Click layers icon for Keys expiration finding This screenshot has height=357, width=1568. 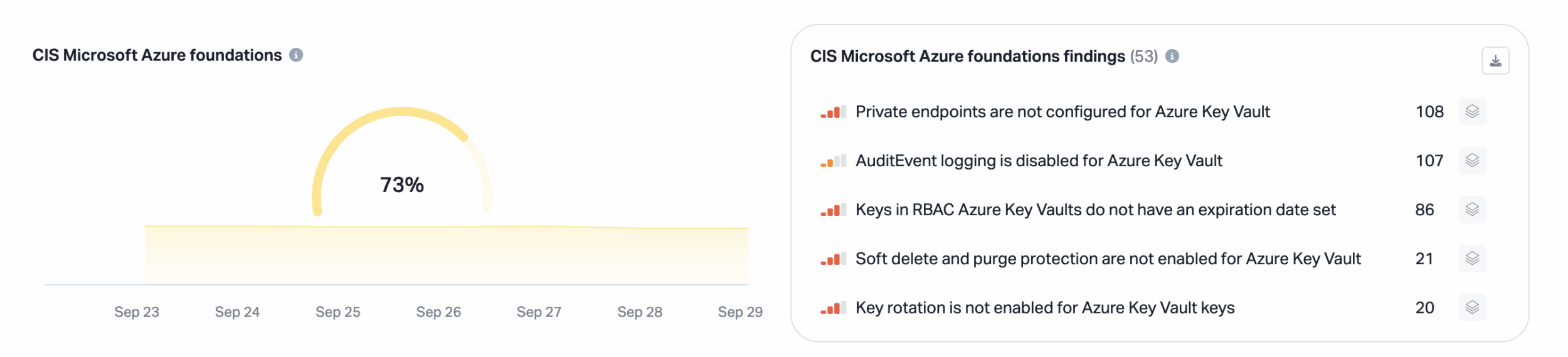1472,210
